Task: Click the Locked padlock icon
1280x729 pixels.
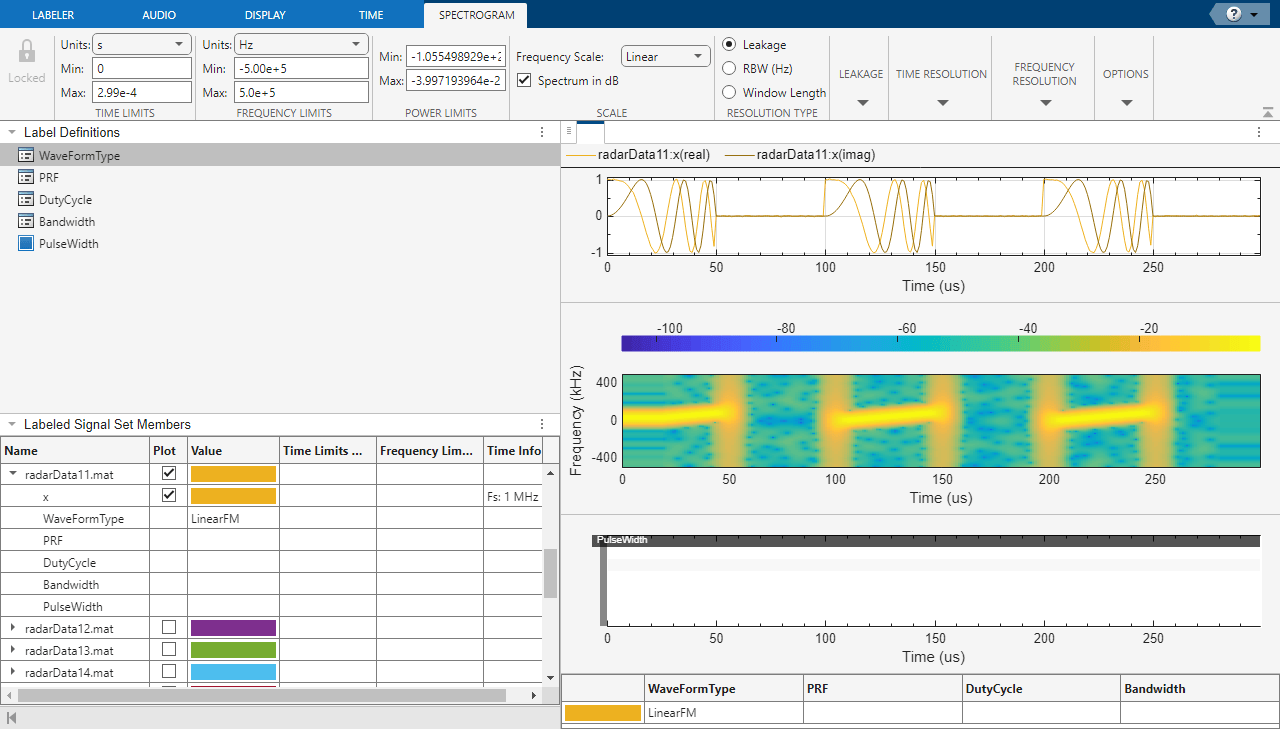Action: [x=27, y=52]
